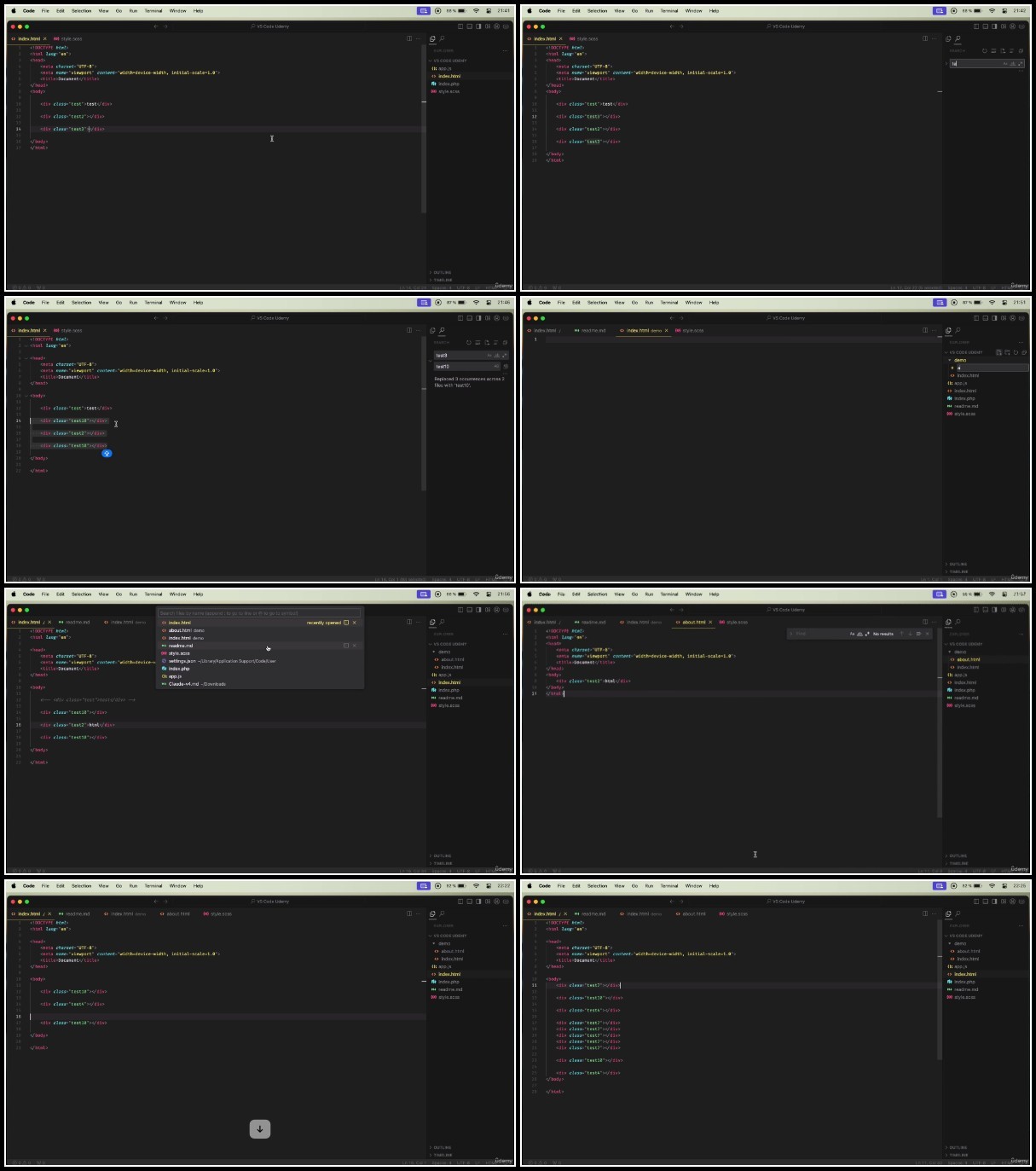Remove readme.md from recently opened list
The width and height of the screenshot is (1036, 1171).
(x=354, y=646)
